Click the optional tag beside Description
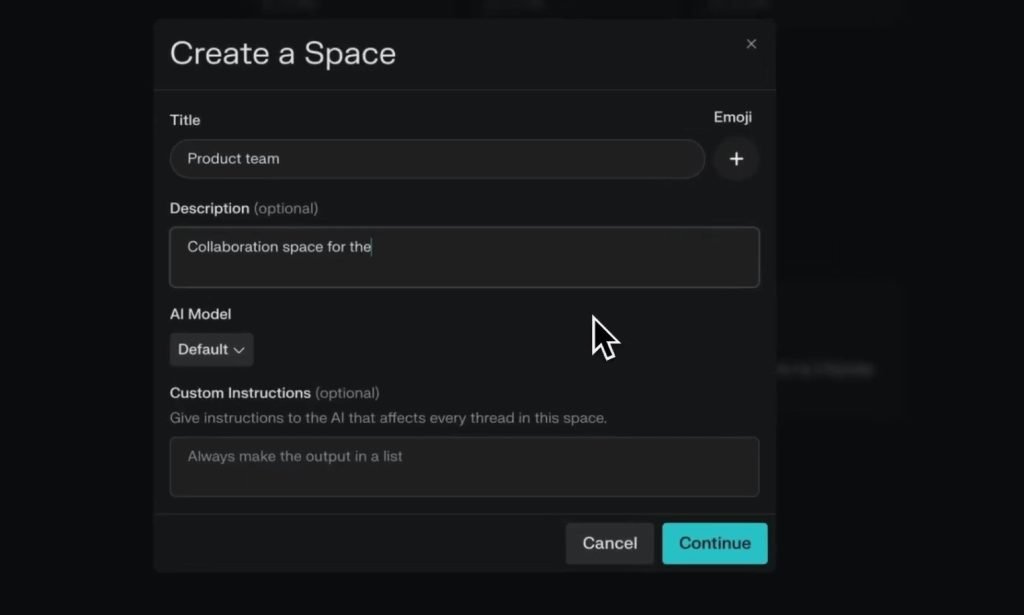This screenshot has height=615, width=1024. click(x=286, y=208)
